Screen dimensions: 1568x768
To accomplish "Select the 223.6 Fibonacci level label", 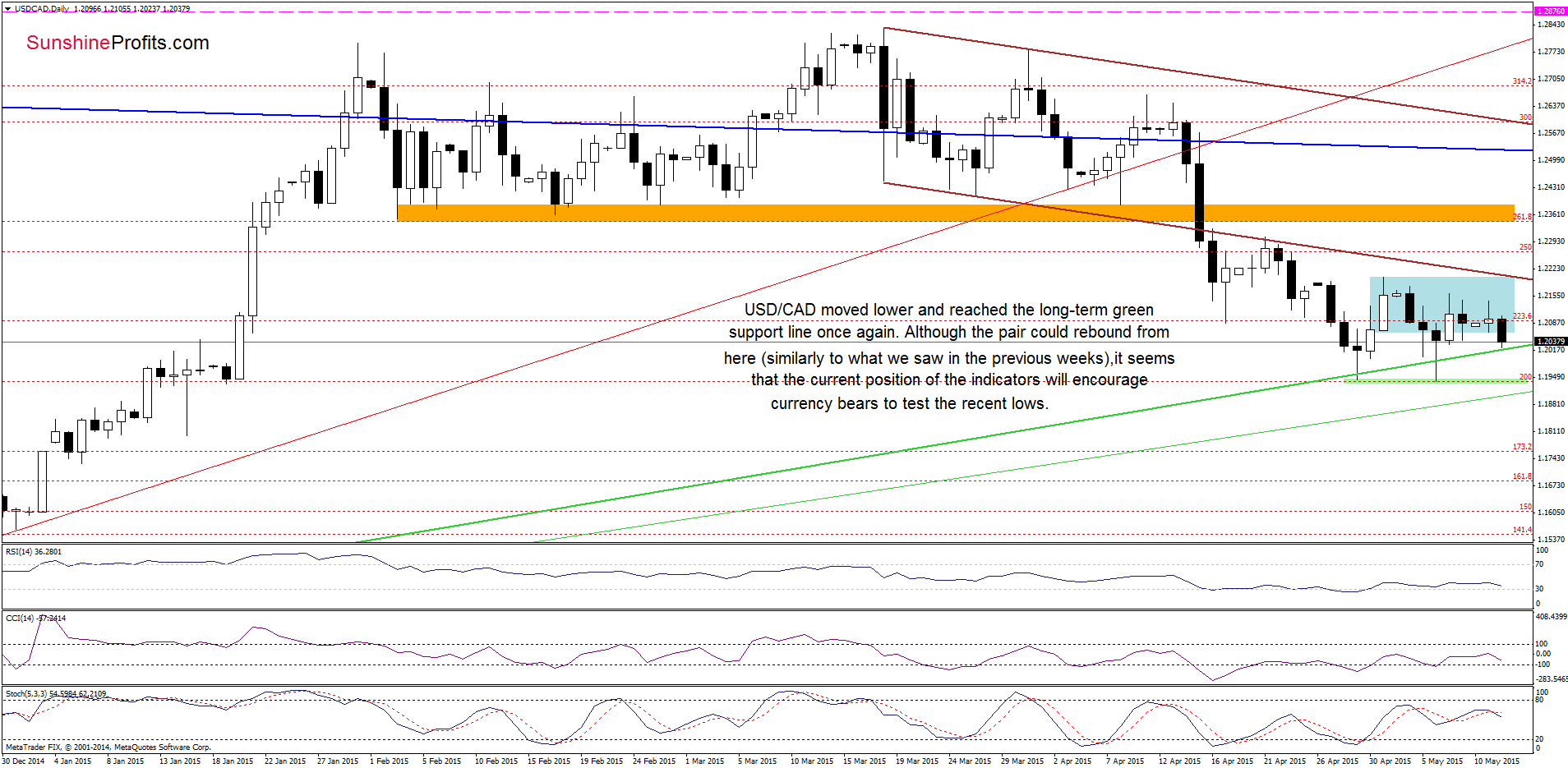I will (1522, 316).
